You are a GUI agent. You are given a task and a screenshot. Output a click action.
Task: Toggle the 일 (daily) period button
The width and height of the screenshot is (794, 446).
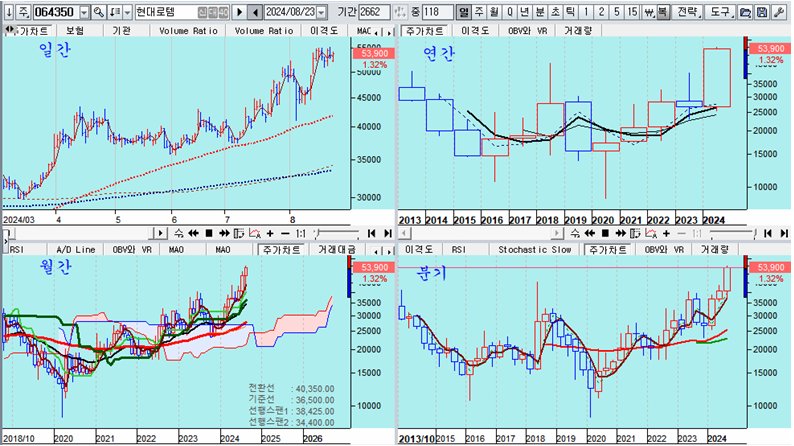(x=464, y=12)
